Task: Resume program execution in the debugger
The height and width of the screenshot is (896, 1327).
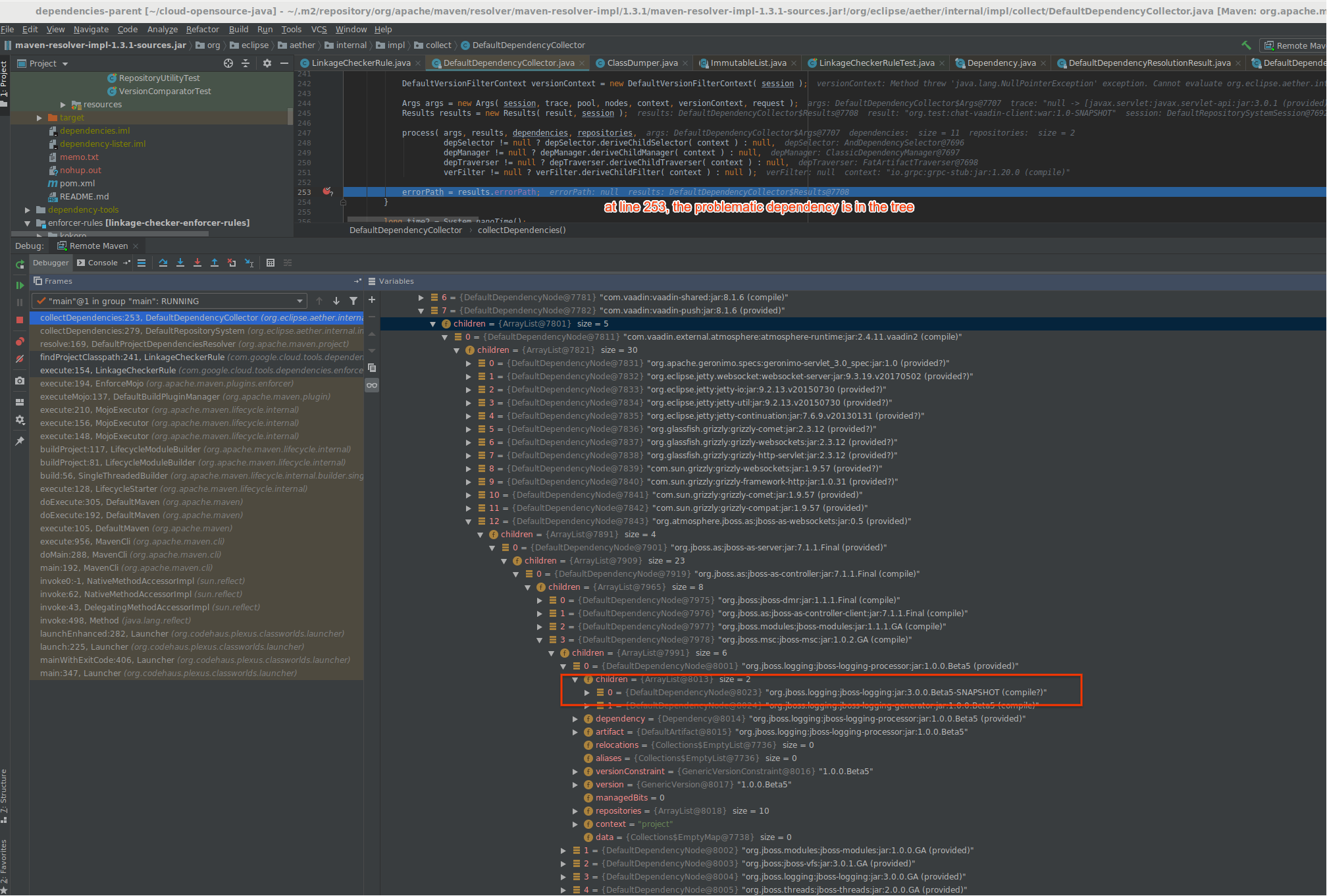Action: [x=20, y=285]
